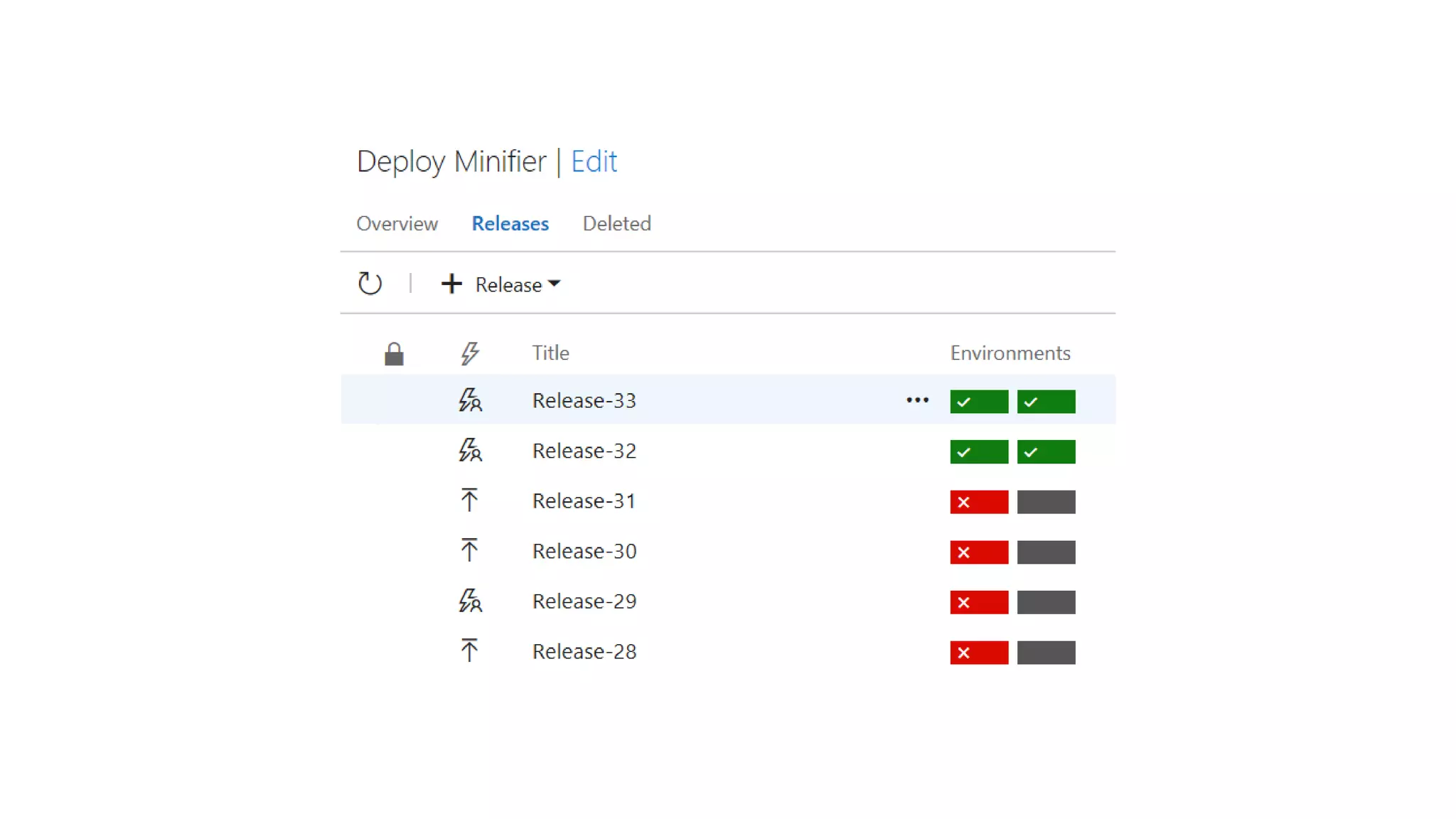Click the lightning bolt column header icon

(469, 353)
